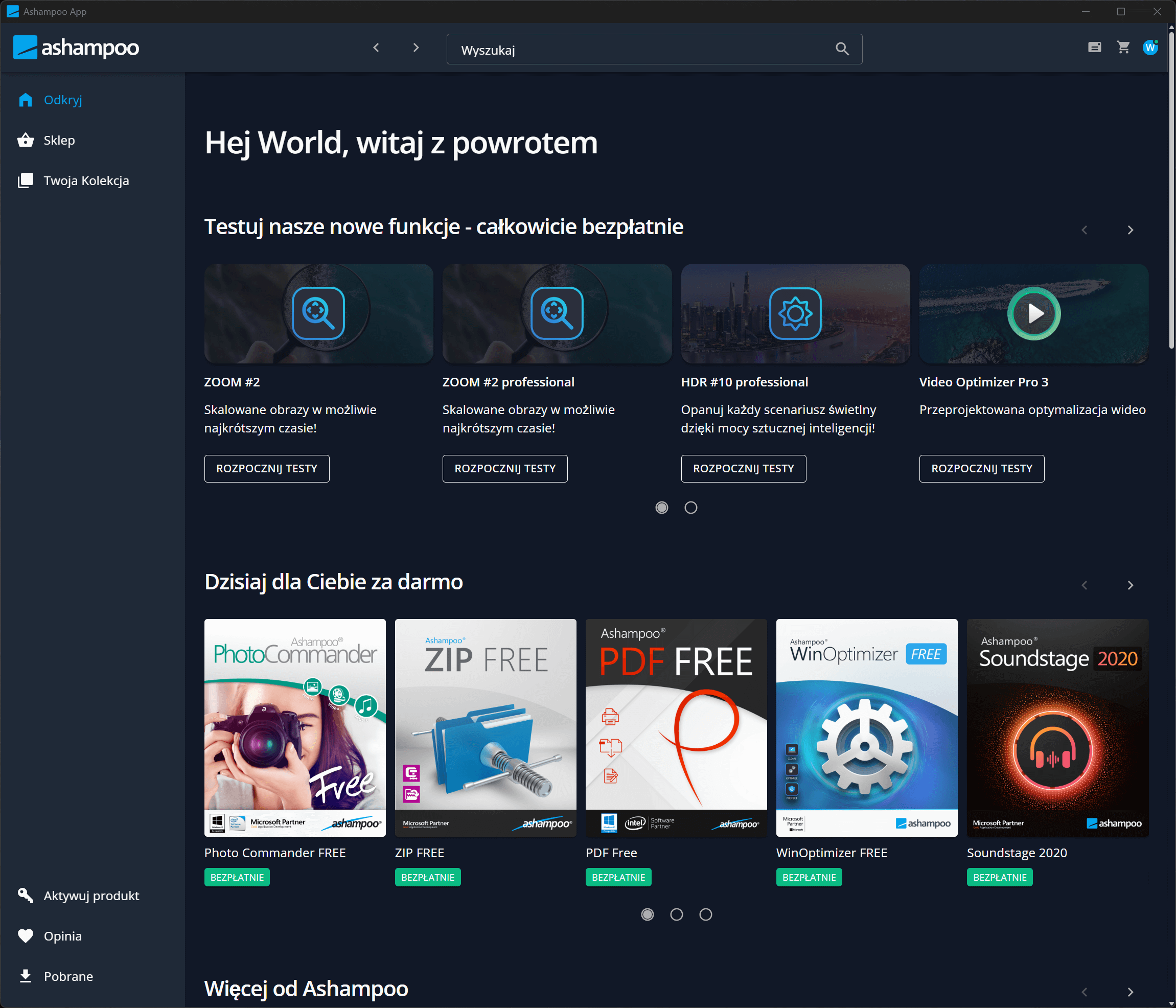Previous arrow in Testuj nasze nowe funkcje section
The image size is (1176, 1008).
point(1085,230)
